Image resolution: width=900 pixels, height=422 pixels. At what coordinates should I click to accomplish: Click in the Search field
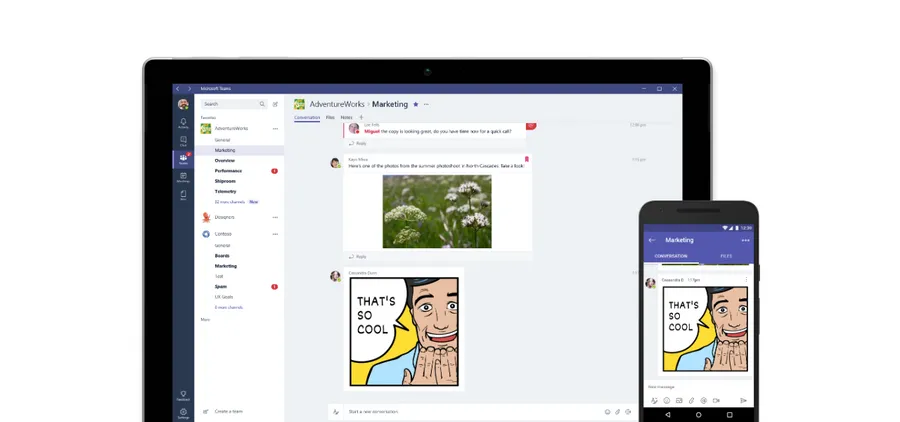click(x=234, y=104)
